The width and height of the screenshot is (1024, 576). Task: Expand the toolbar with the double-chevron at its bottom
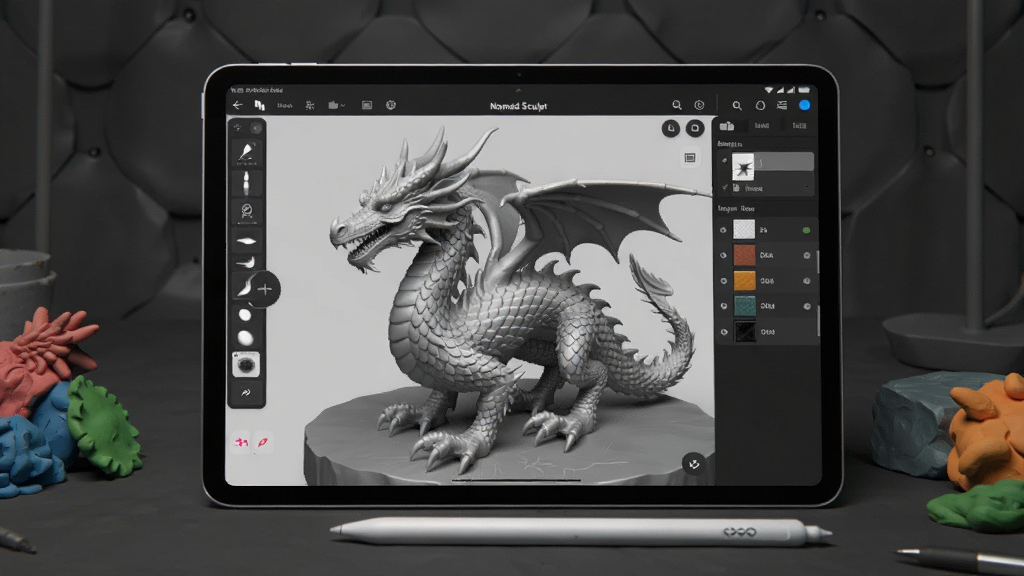point(246,392)
